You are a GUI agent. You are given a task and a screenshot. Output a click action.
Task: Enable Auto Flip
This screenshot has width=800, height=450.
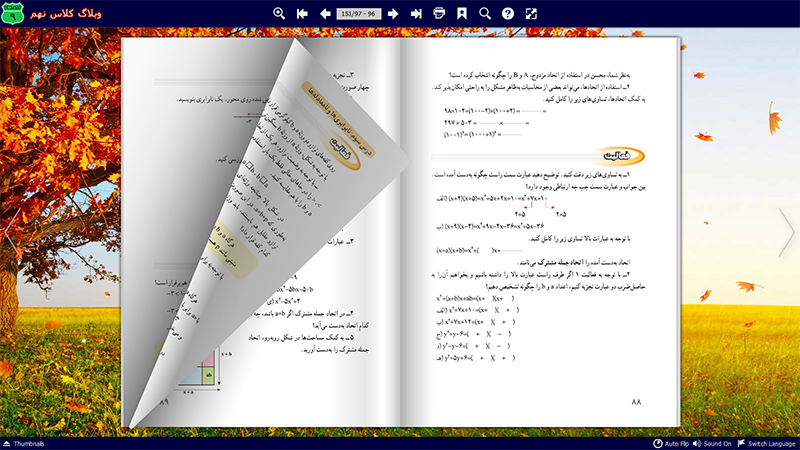pos(671,444)
